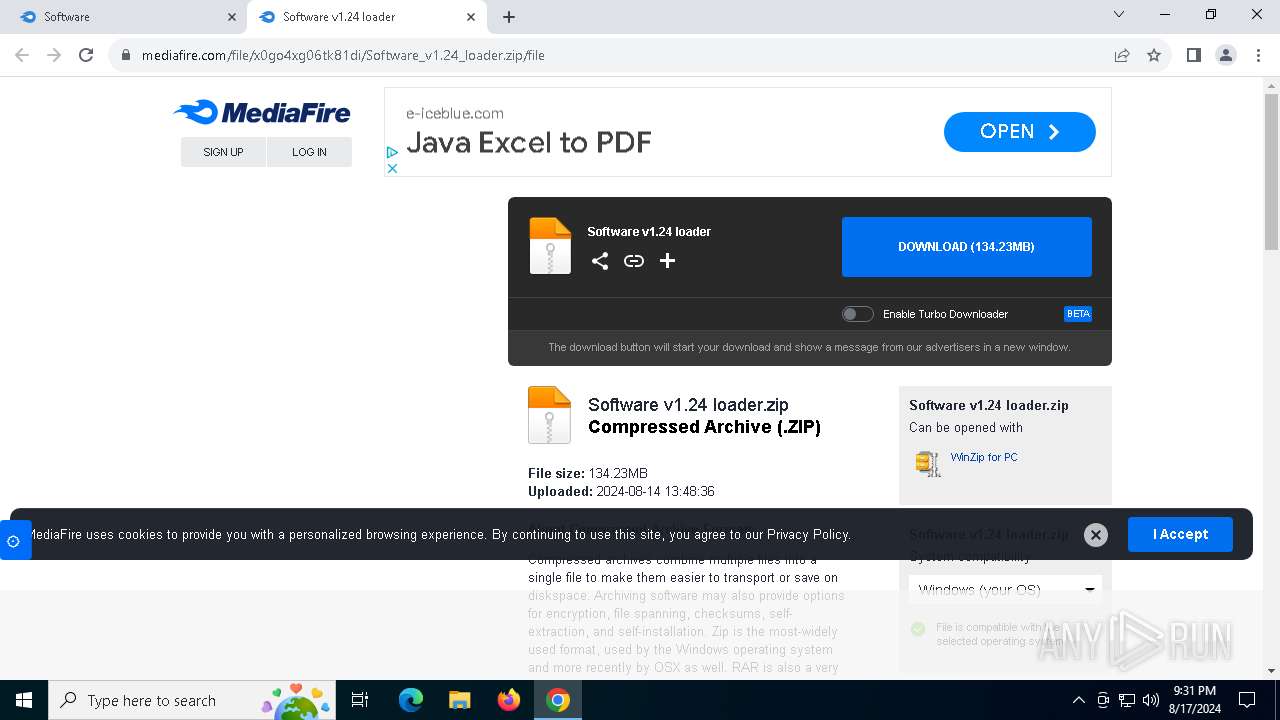Click the volume icon in system tray

pos(1150,700)
